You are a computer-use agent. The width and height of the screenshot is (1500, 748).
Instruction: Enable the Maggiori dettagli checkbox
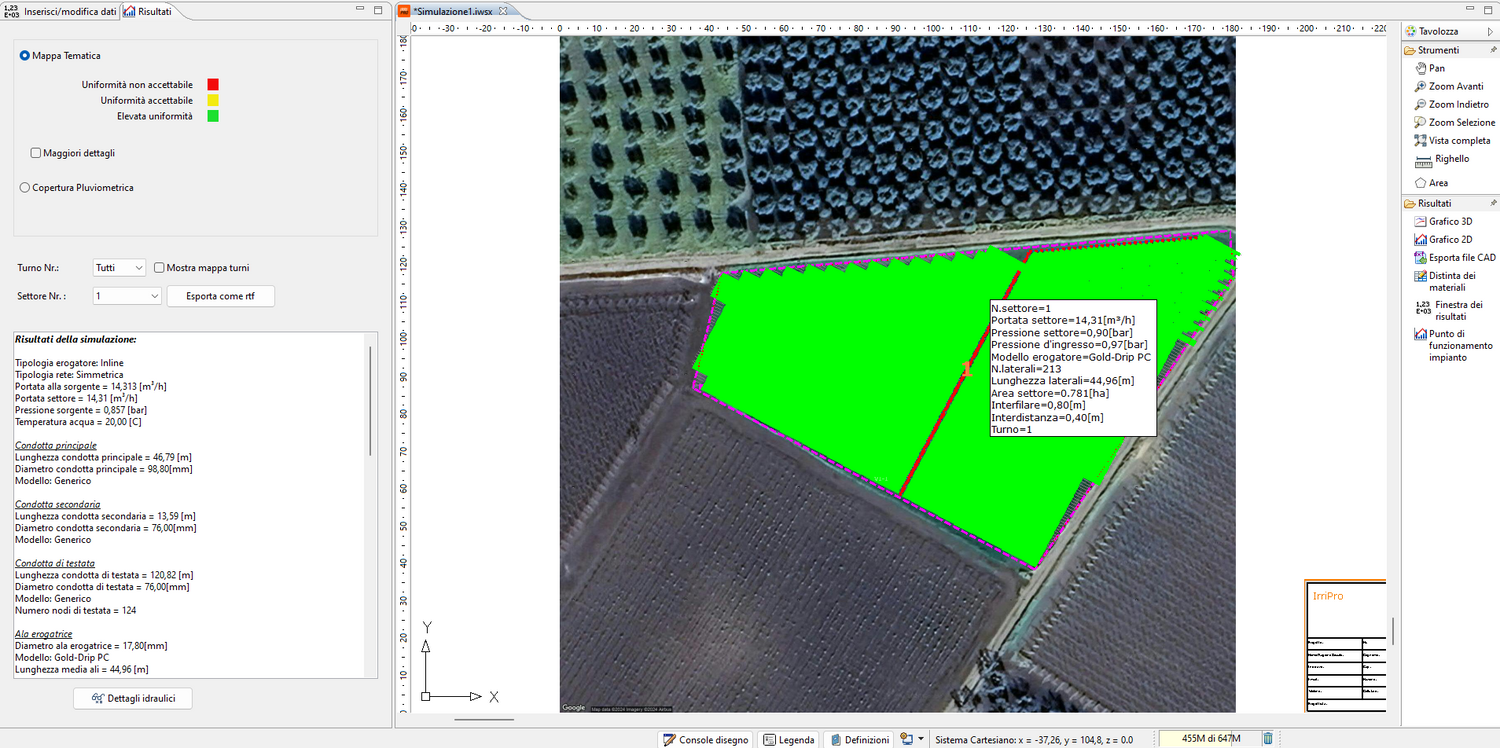tap(36, 153)
